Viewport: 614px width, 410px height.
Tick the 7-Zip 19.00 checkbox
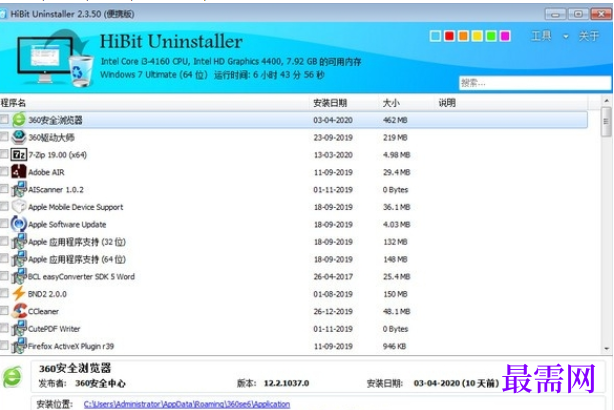coord(4,154)
